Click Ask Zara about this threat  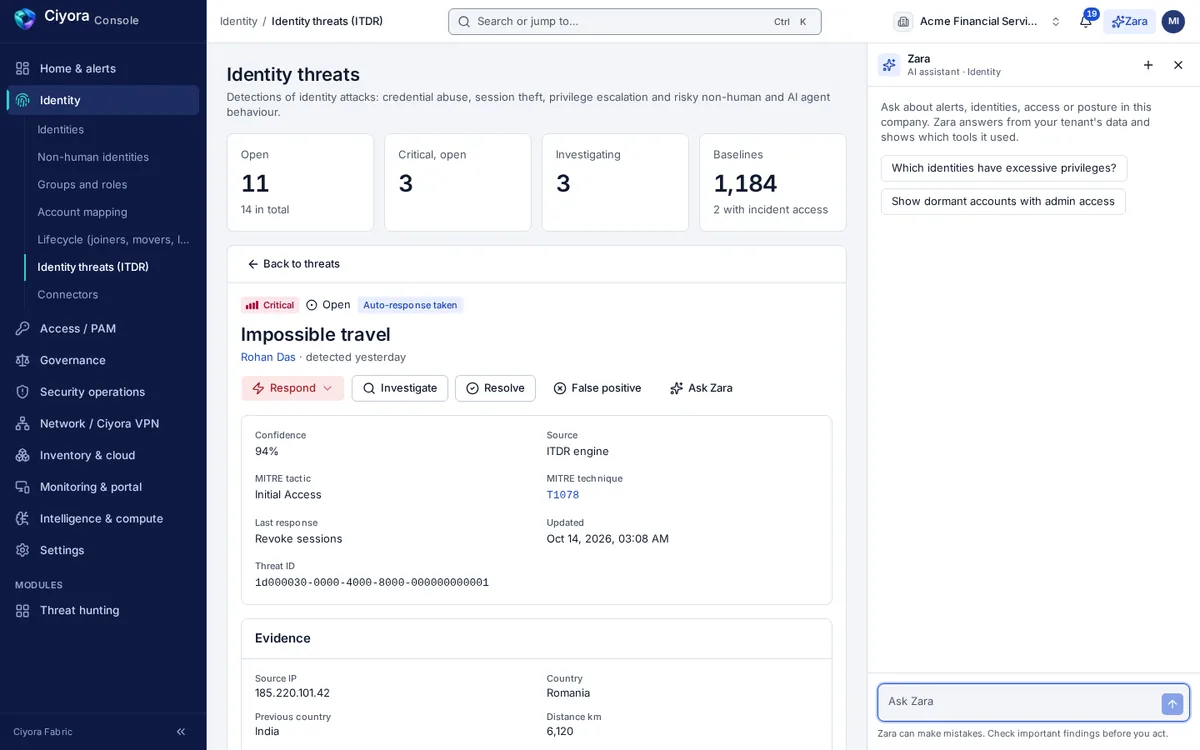tap(701, 388)
